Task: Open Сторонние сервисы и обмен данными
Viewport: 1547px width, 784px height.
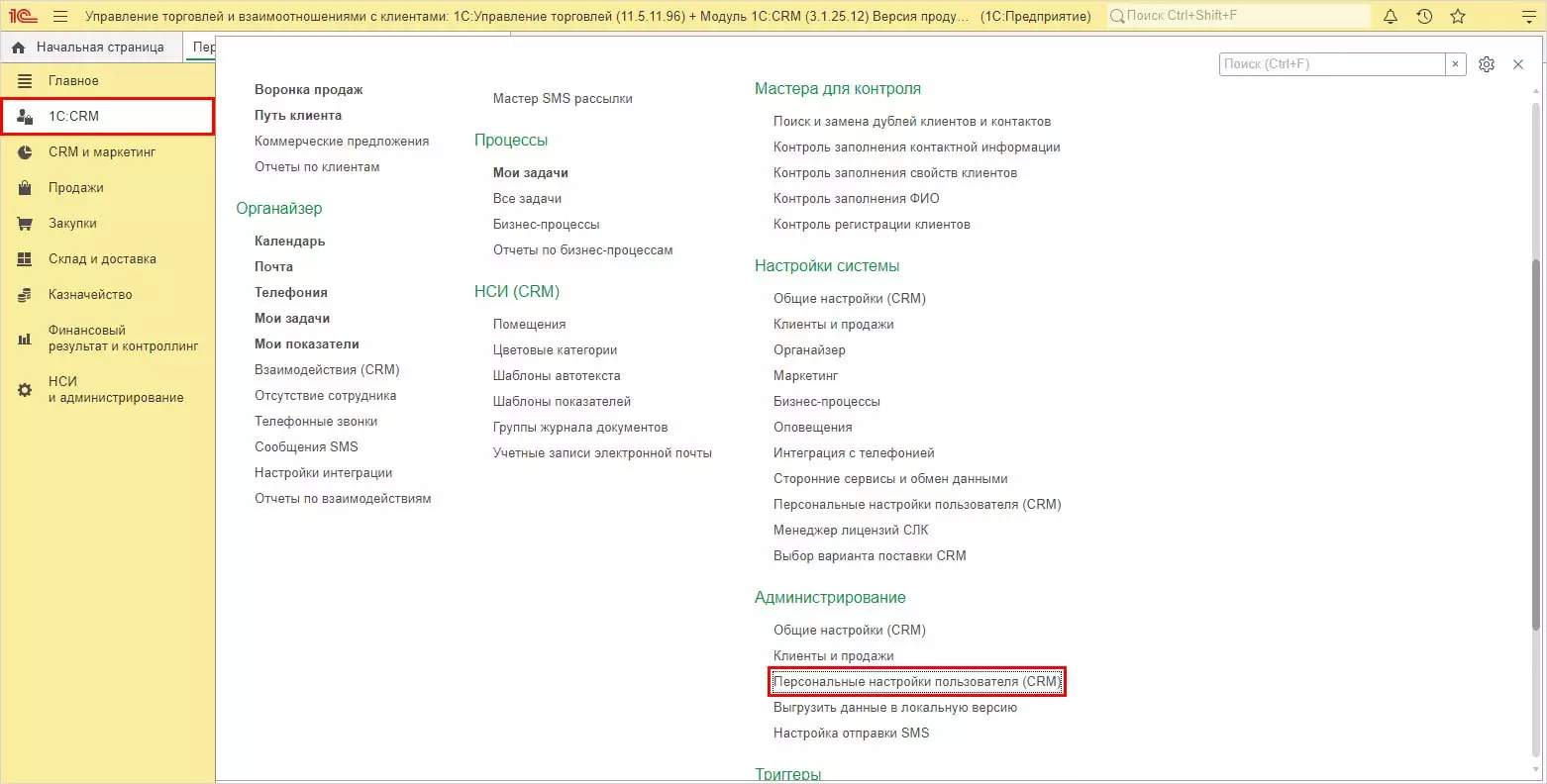Action: click(890, 479)
